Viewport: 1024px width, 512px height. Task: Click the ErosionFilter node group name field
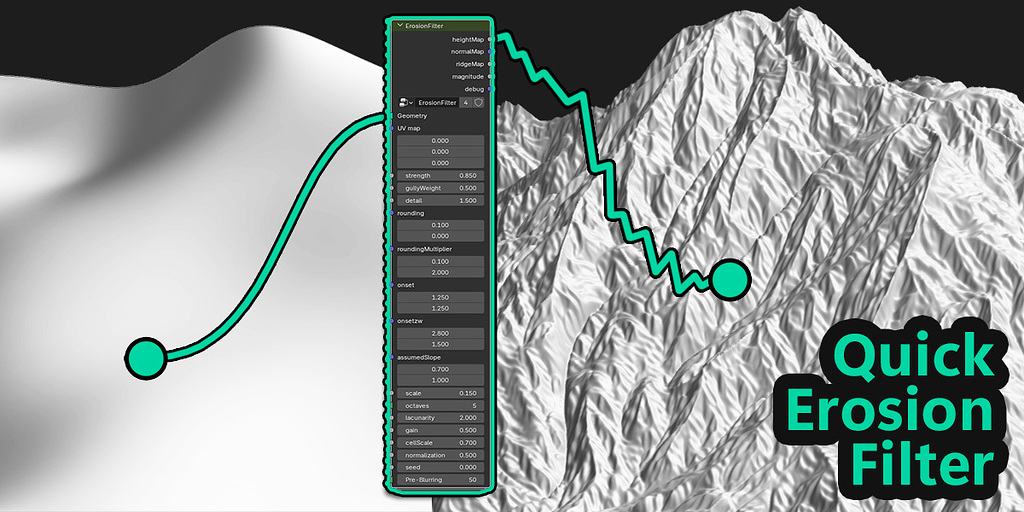coord(437,103)
